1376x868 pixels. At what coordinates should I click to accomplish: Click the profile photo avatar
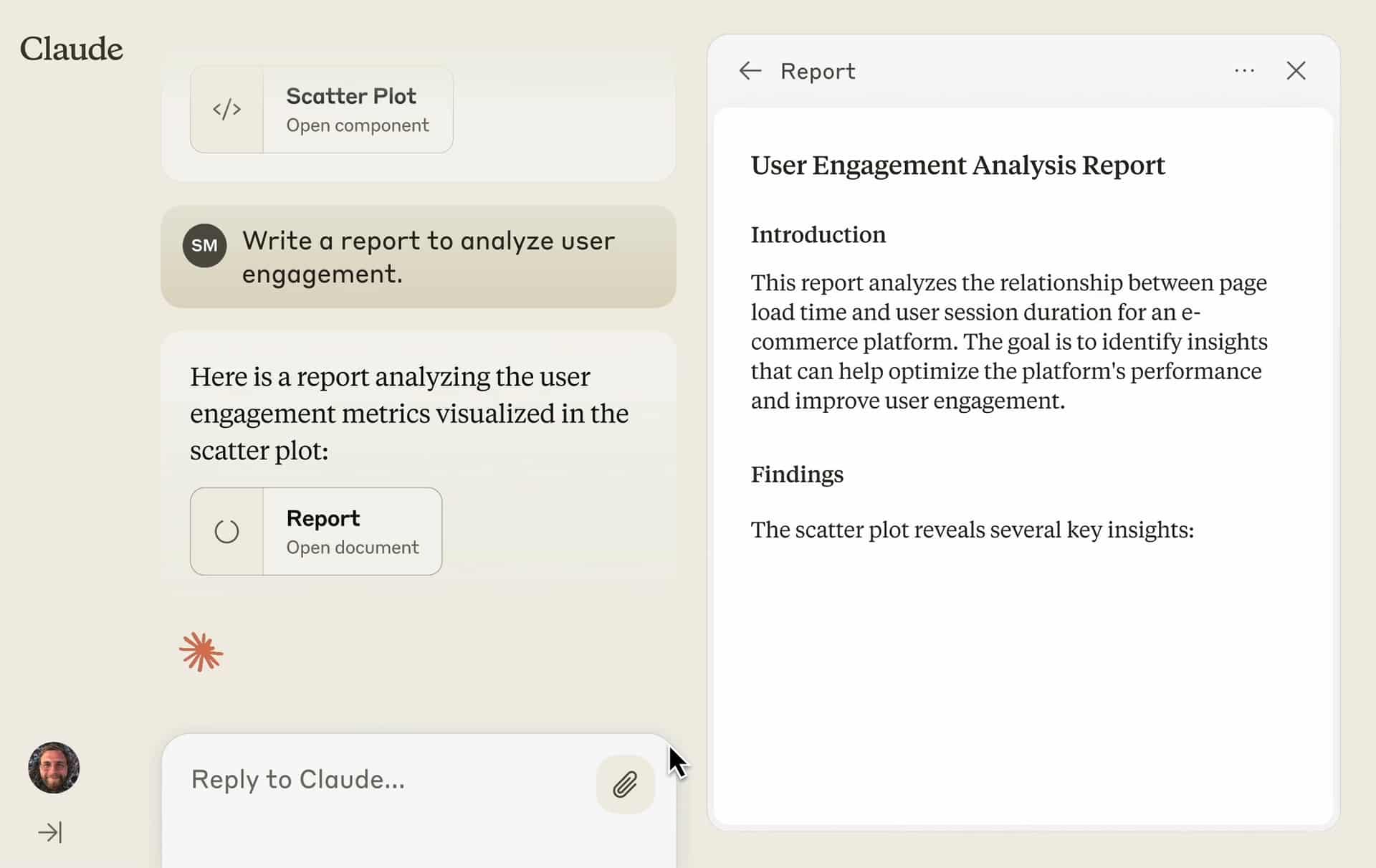click(54, 767)
